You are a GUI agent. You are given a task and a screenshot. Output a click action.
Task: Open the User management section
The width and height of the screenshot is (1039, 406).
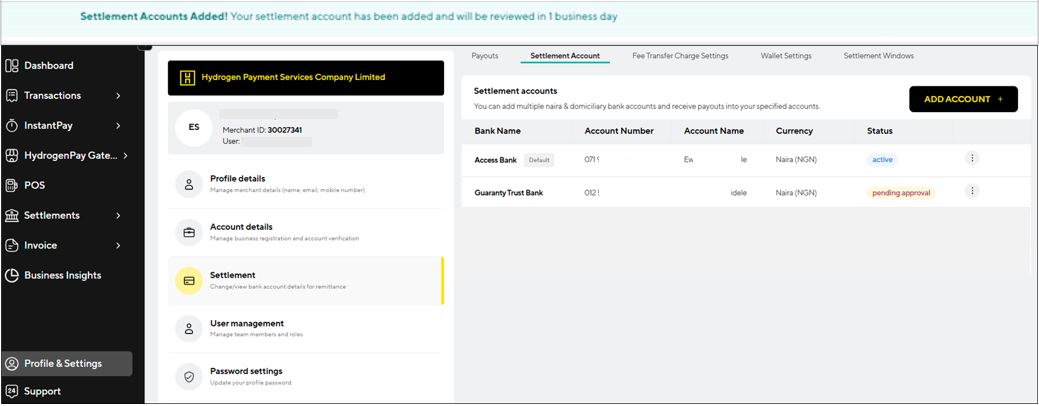[x=305, y=329]
